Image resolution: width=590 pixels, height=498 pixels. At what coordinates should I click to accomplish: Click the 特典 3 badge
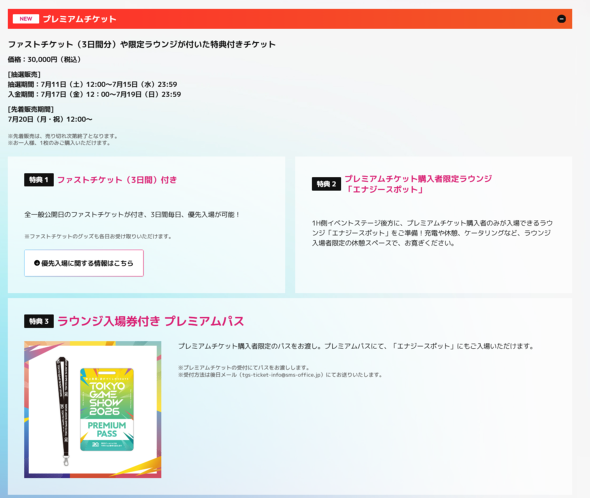39,321
